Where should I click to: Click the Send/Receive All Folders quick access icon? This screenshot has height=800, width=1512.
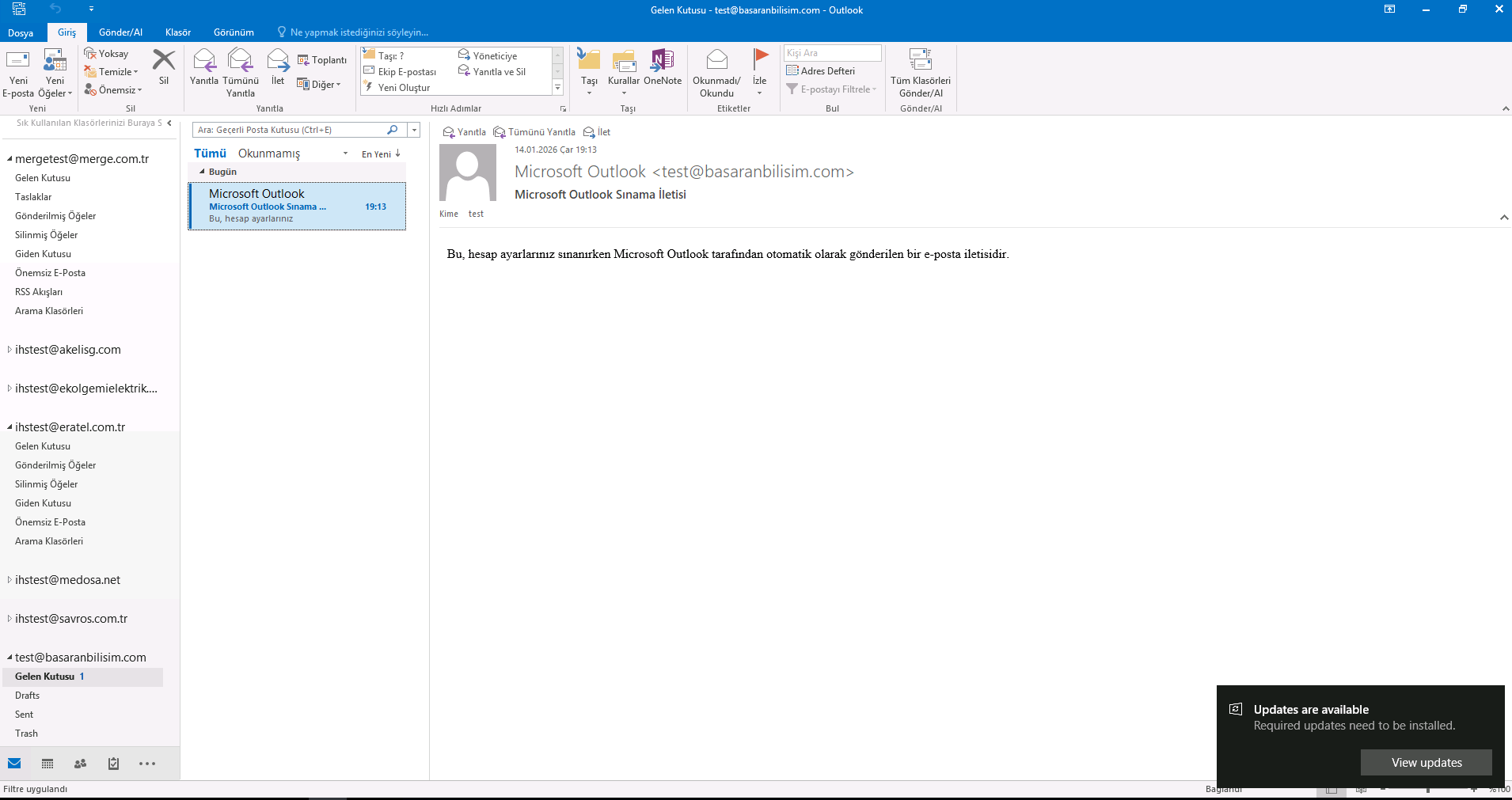19,9
